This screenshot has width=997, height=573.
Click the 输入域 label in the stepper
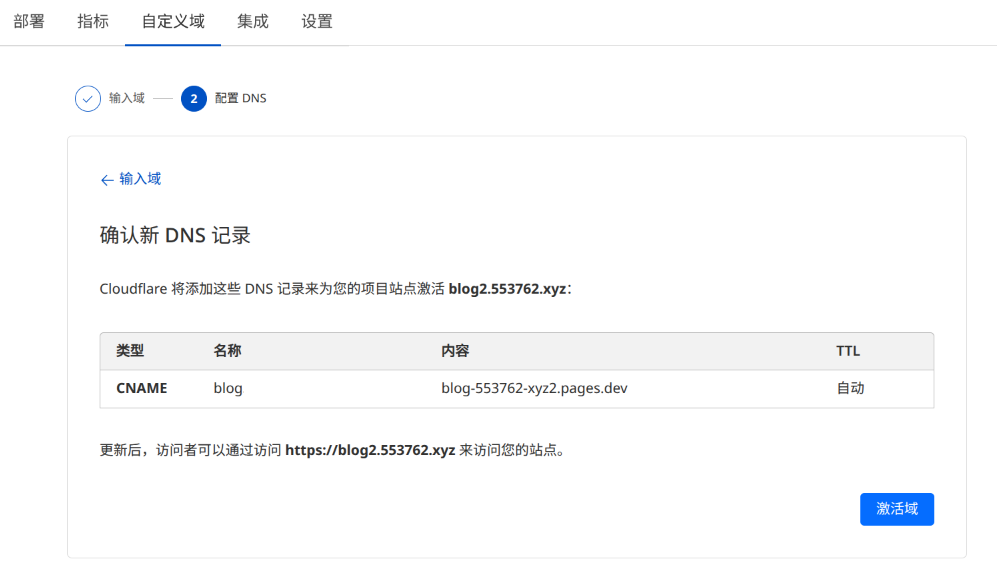[127, 98]
